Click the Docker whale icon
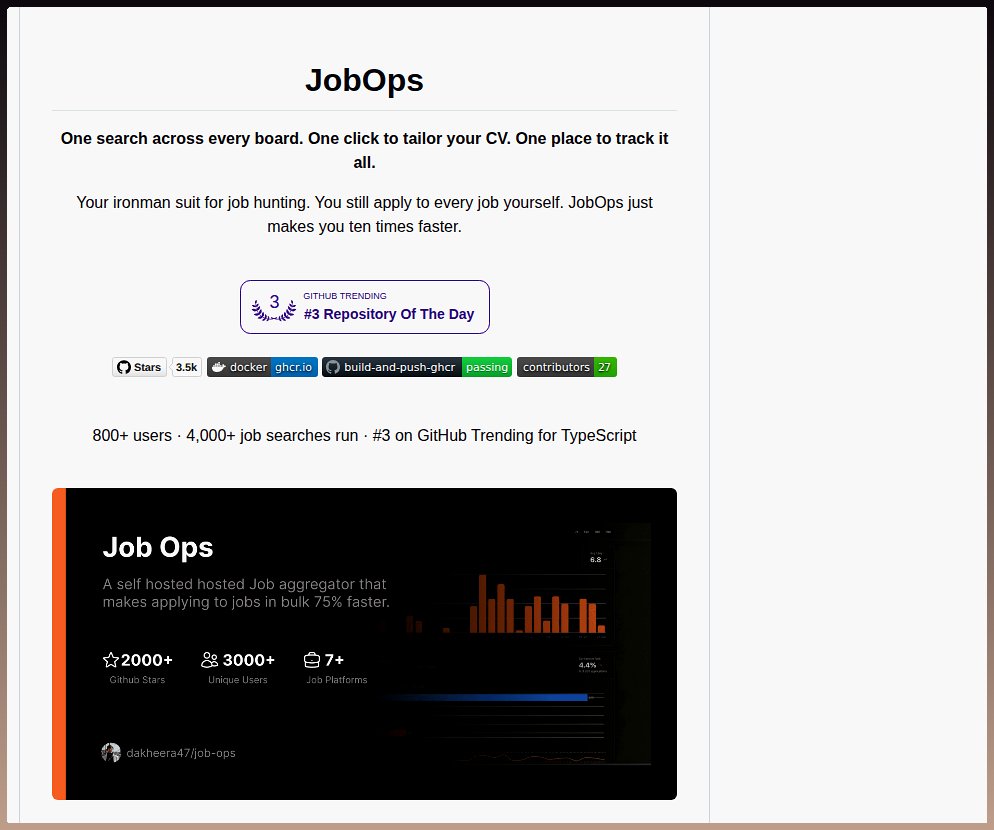The width and height of the screenshot is (994, 830). click(219, 367)
